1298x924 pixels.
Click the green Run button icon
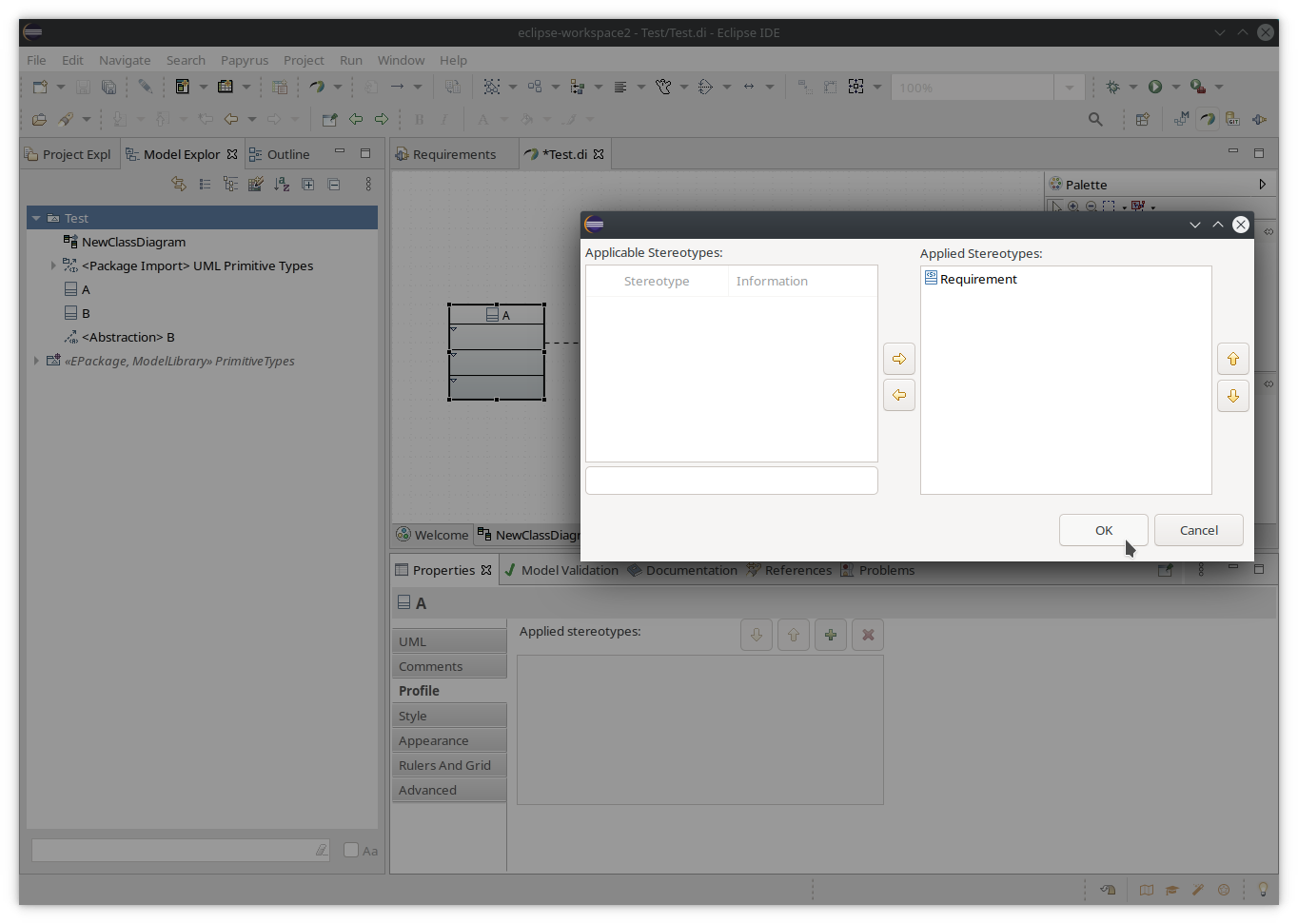point(1155,87)
